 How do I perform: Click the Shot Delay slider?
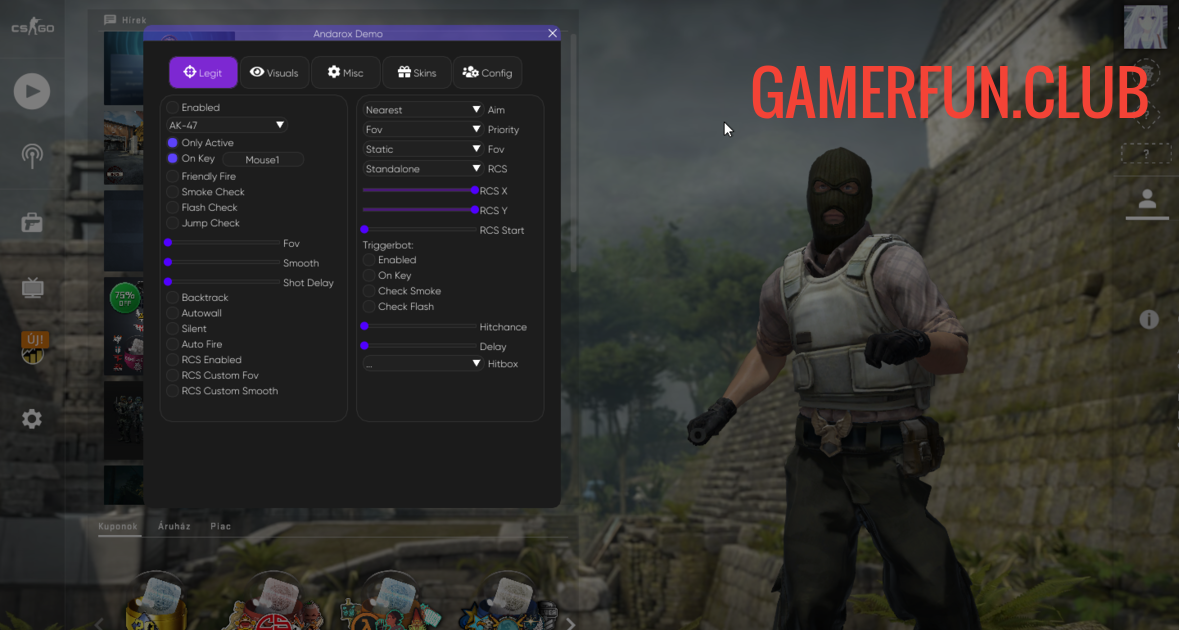223,282
